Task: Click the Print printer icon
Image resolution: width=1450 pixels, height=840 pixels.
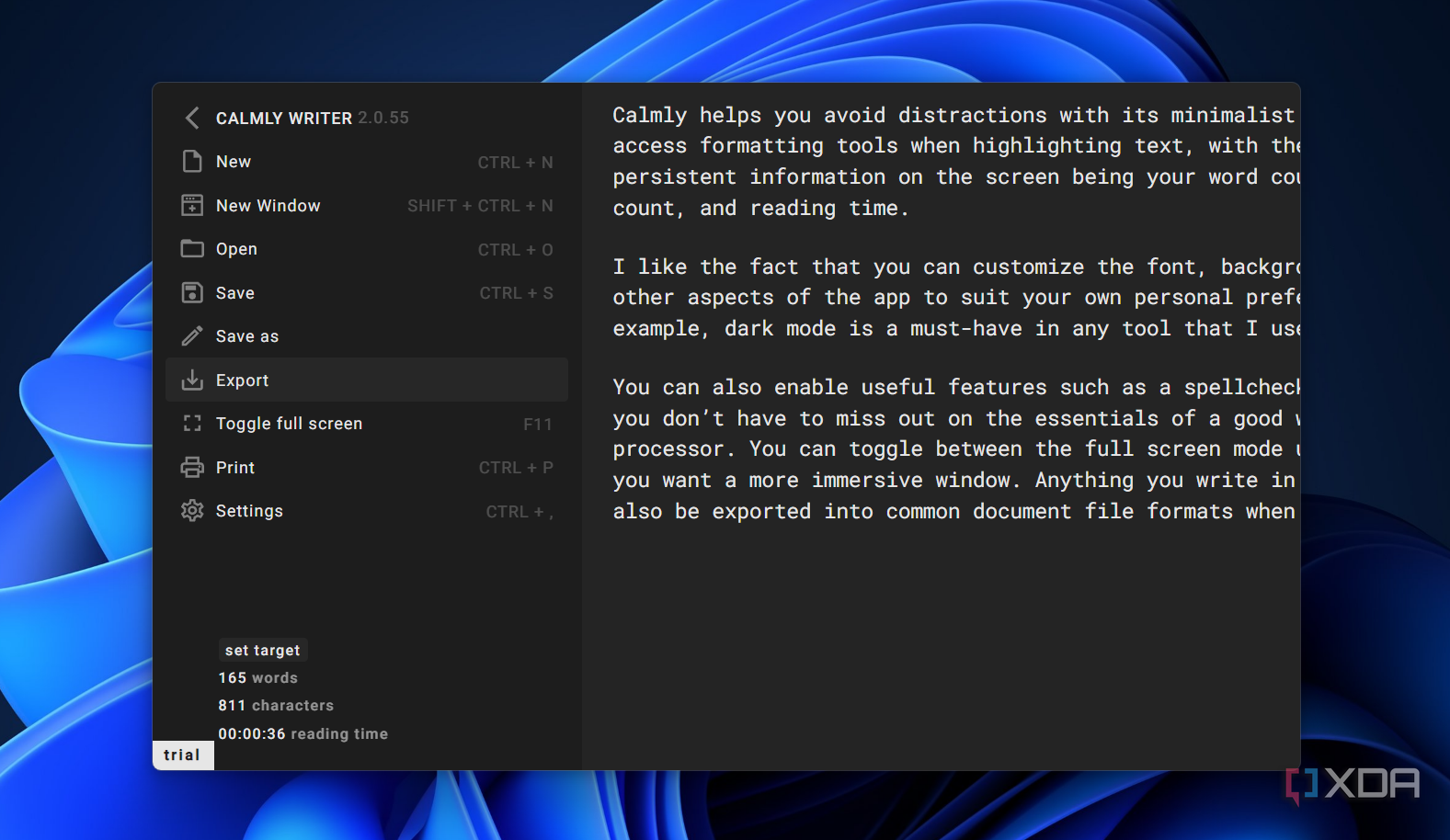Action: 192,467
